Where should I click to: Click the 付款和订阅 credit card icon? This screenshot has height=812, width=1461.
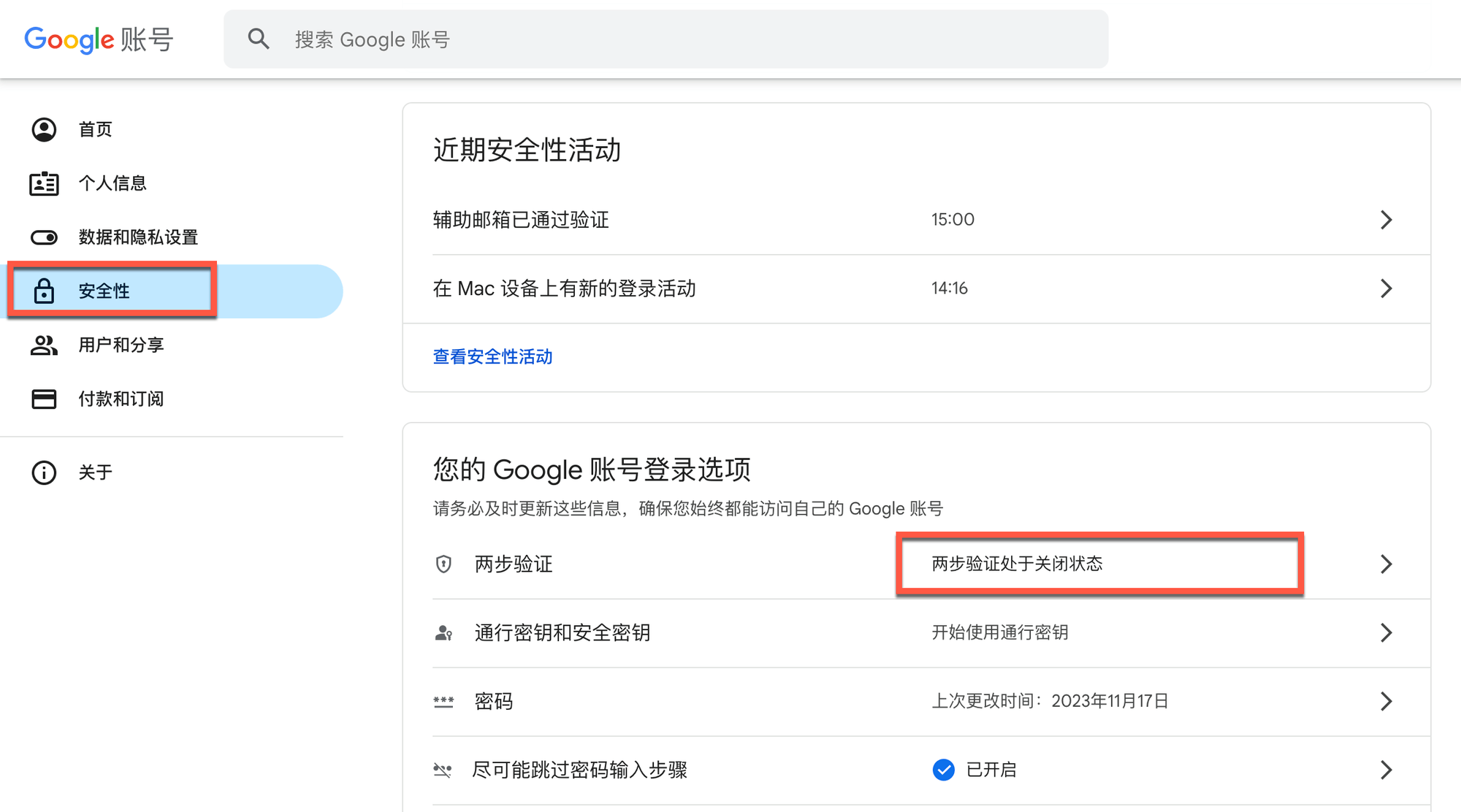pos(44,399)
